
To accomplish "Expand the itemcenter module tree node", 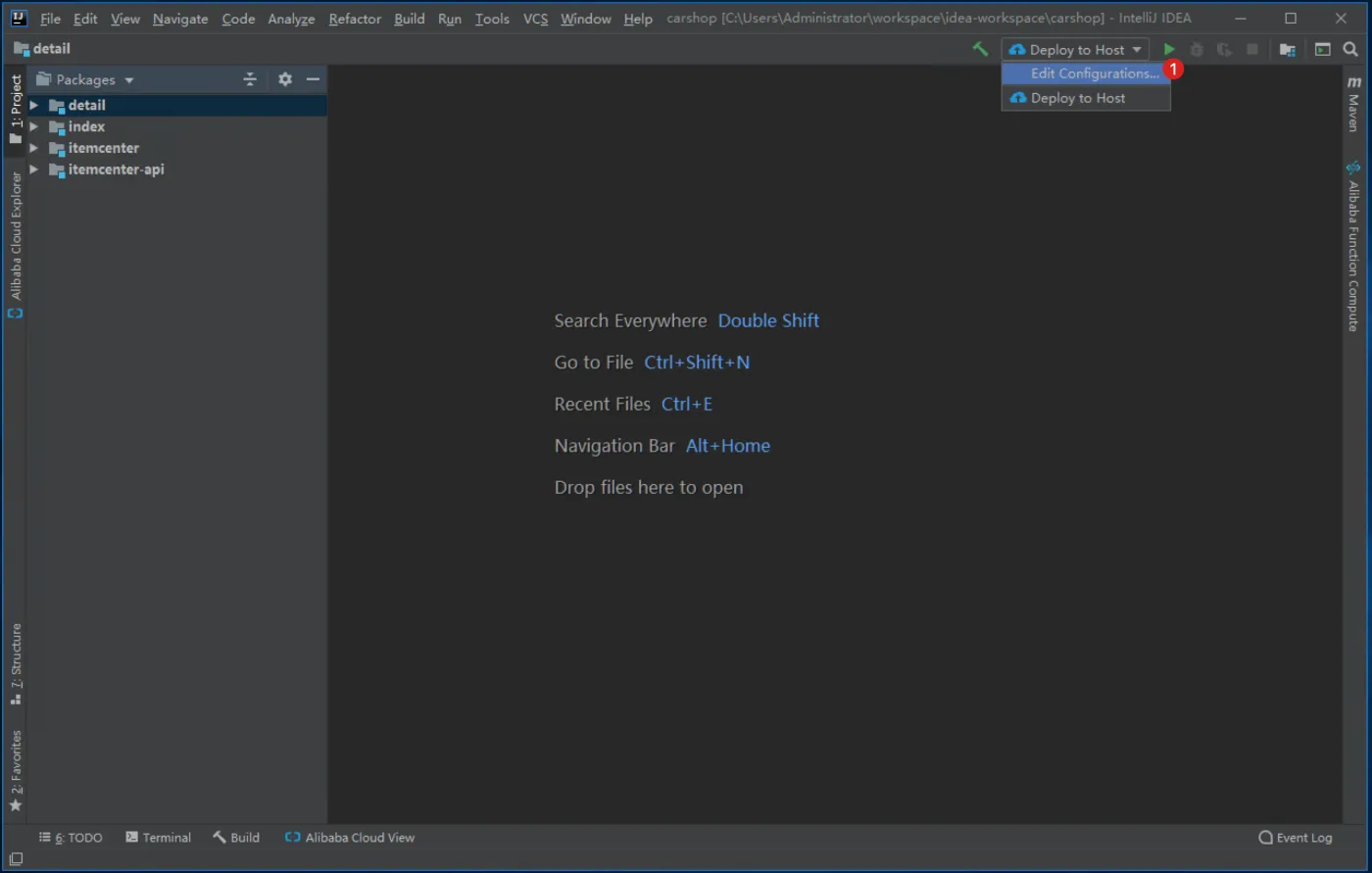I will (x=34, y=148).
